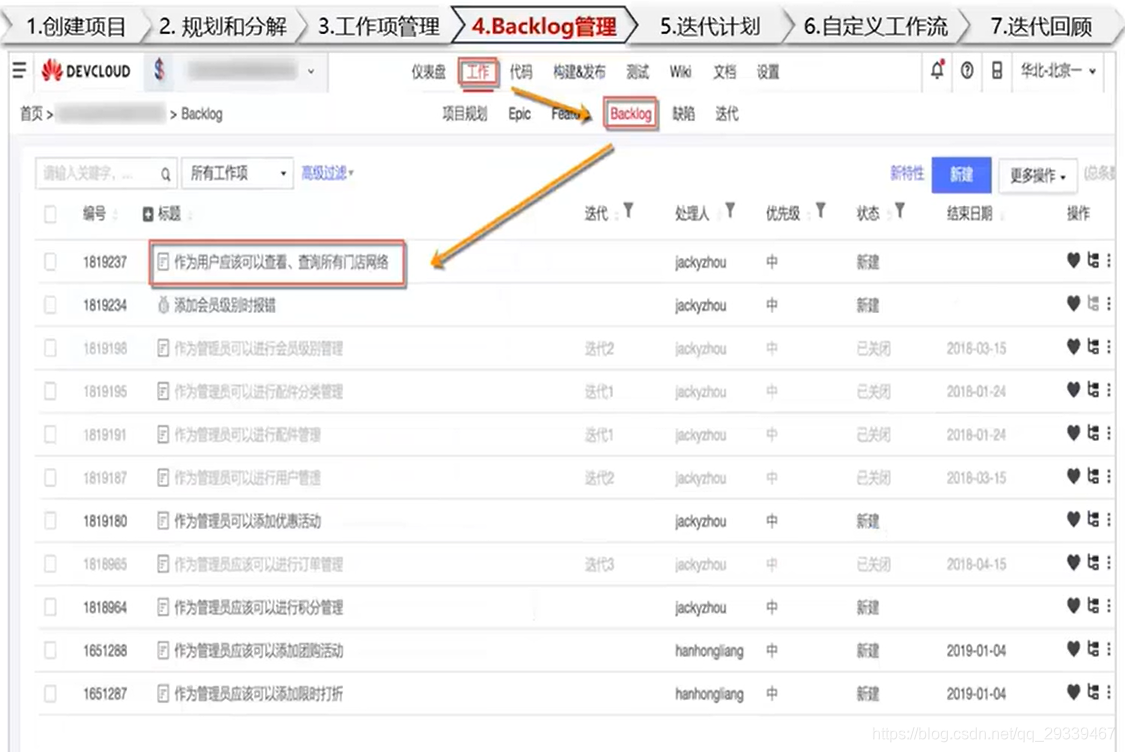The height and width of the screenshot is (752, 1125).
Task: Open item 作为管理员应该可以添加限时打折
Action: (258, 693)
